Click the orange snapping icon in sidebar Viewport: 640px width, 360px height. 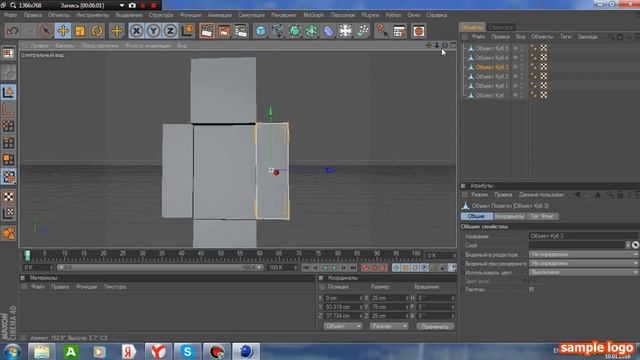(8, 233)
